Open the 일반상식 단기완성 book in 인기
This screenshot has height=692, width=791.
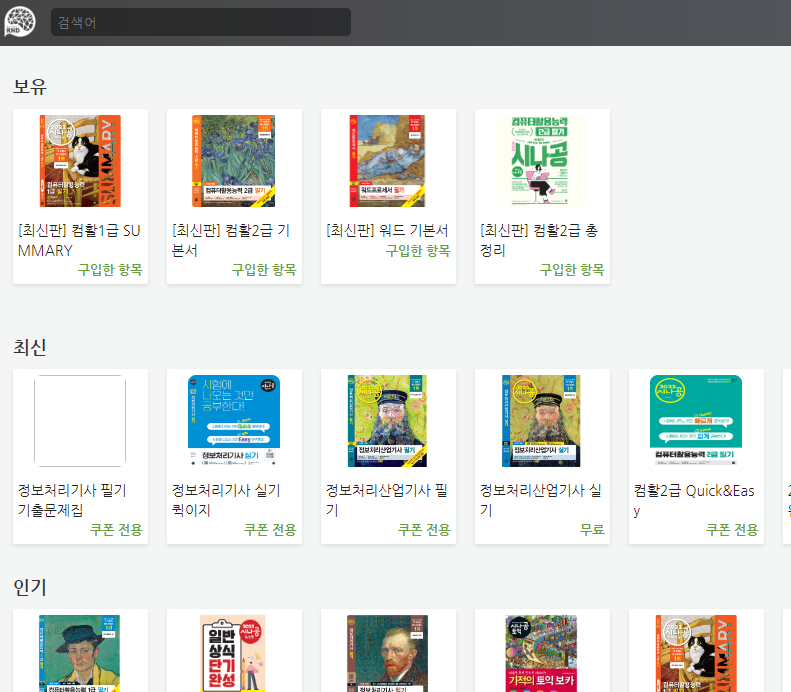point(234,652)
